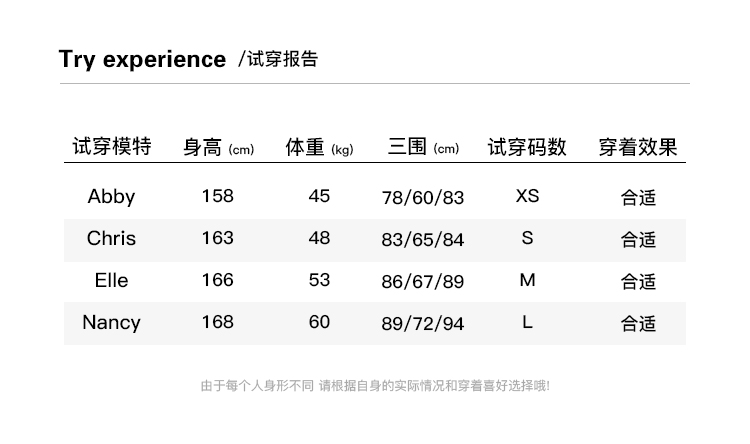Click Nancy's size L cell
The image size is (750, 444).
tap(527, 322)
